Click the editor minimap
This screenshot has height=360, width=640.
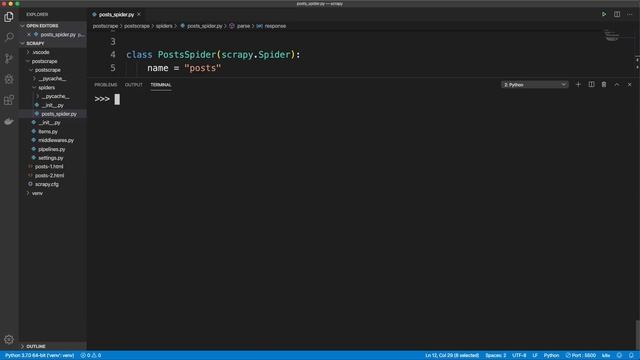pyautogui.click(x=611, y=36)
